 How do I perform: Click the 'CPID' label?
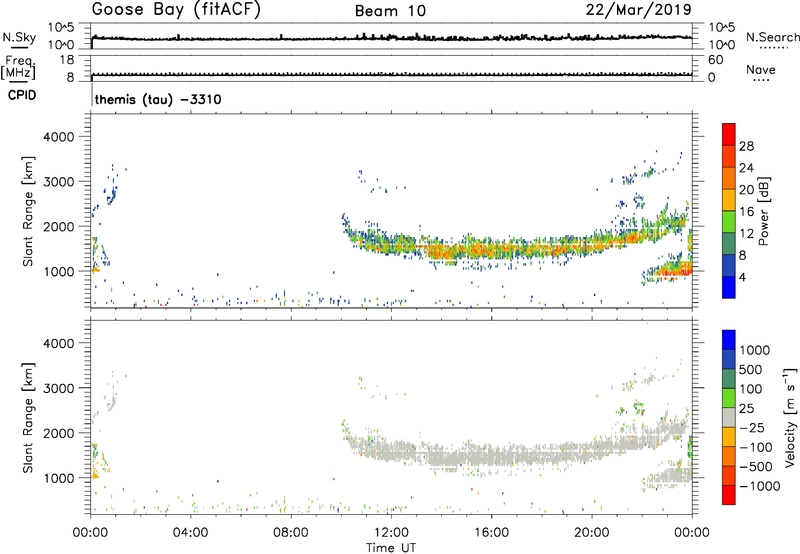[x=22, y=95]
